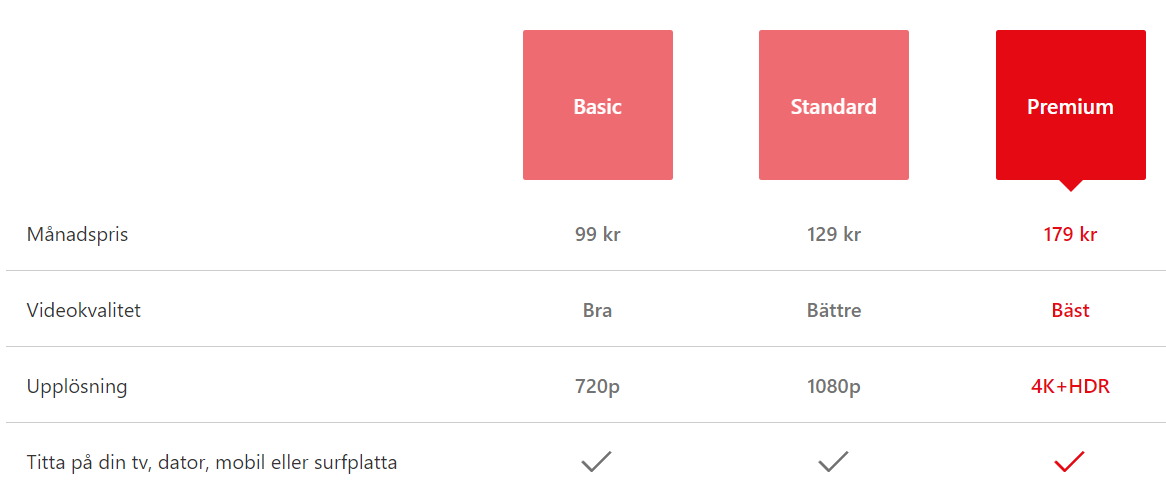Click the Månadspris row label
The image size is (1166, 504).
[77, 235]
